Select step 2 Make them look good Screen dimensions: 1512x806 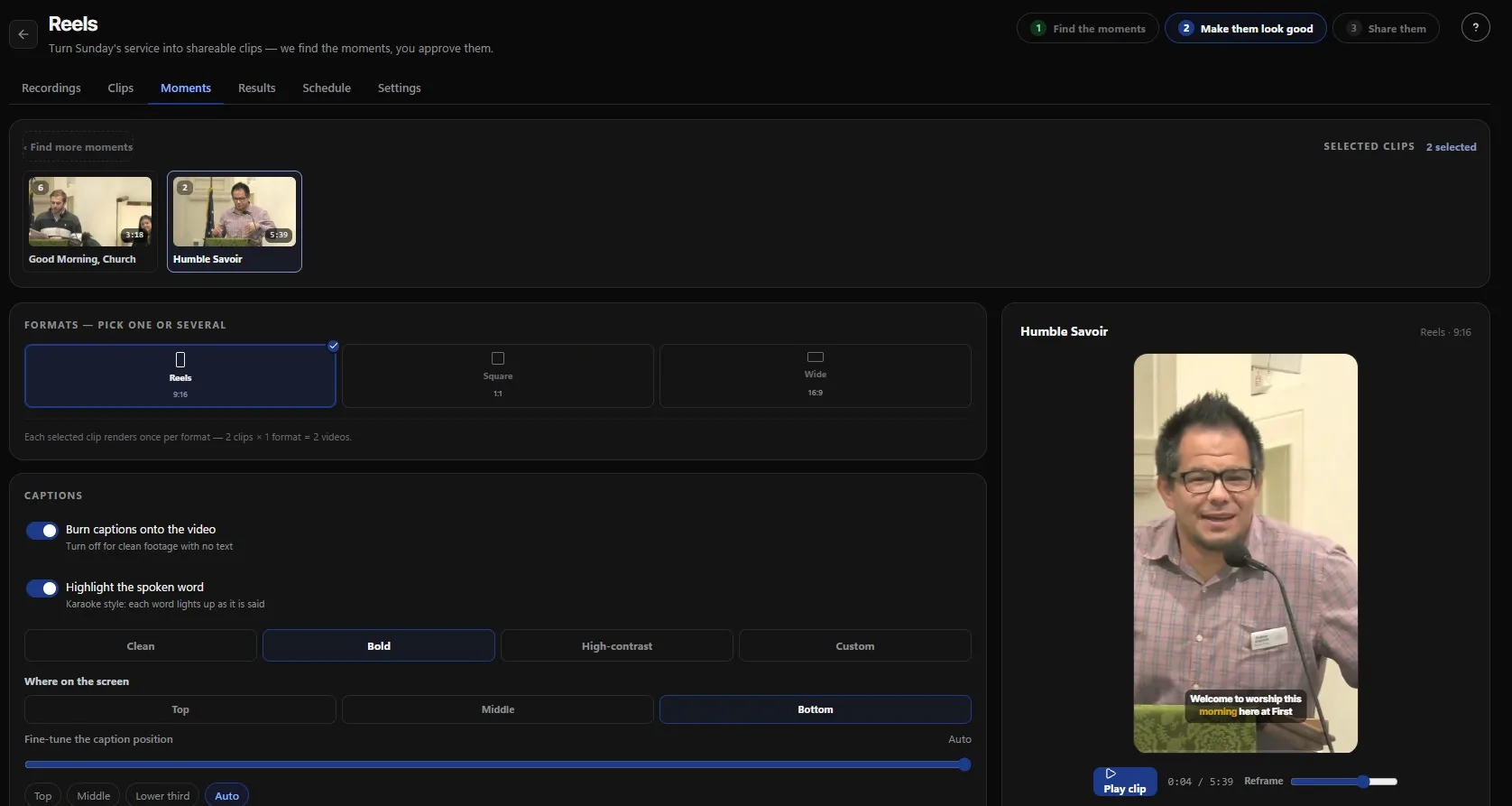(1246, 28)
